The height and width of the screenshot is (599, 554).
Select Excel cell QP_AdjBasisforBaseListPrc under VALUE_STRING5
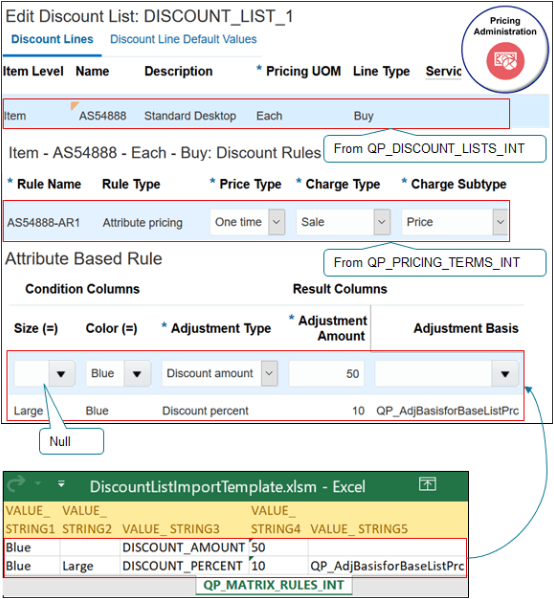click(387, 566)
